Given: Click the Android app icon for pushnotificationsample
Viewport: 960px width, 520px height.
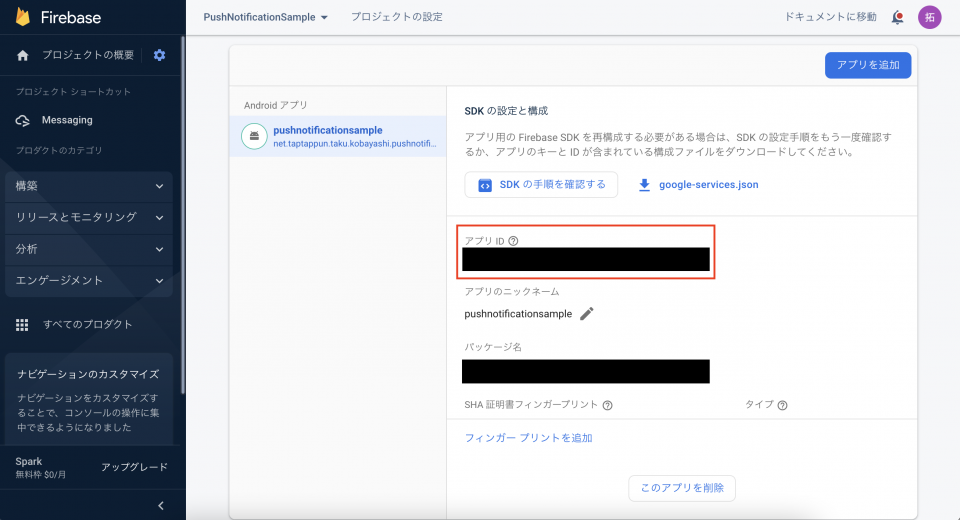Looking at the screenshot, I should [x=254, y=136].
